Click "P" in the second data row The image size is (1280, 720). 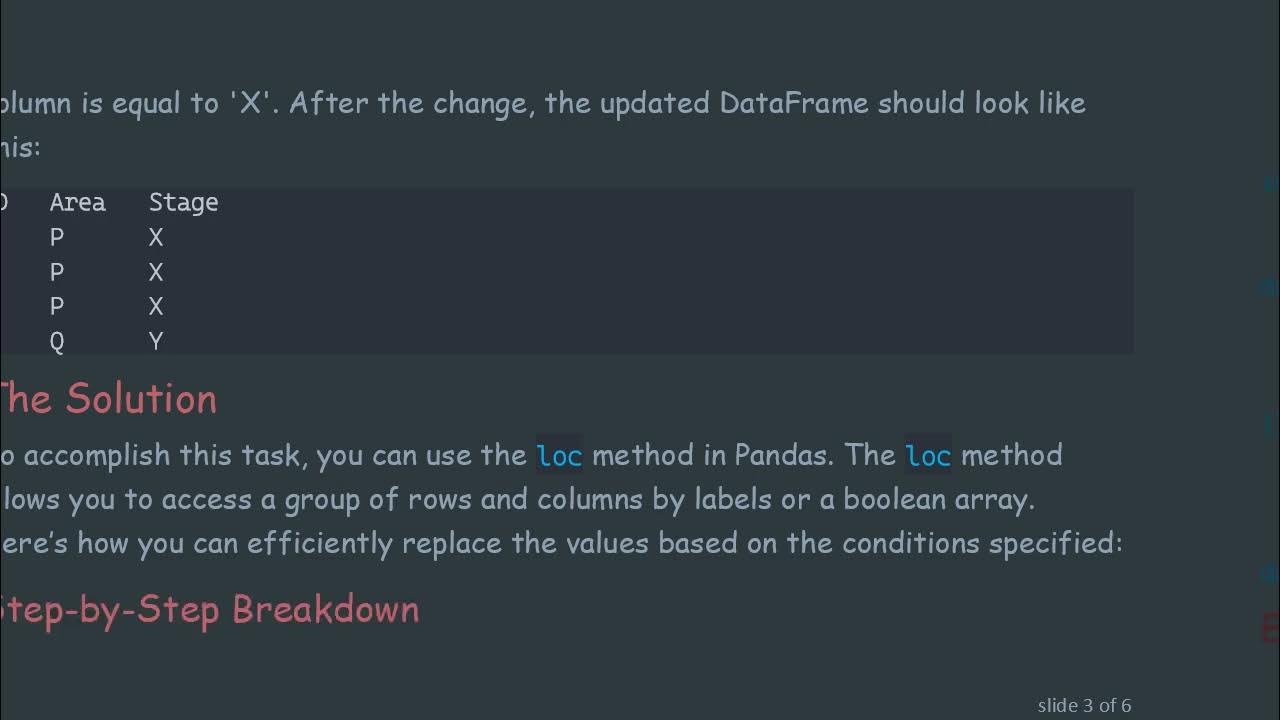[x=57, y=273]
